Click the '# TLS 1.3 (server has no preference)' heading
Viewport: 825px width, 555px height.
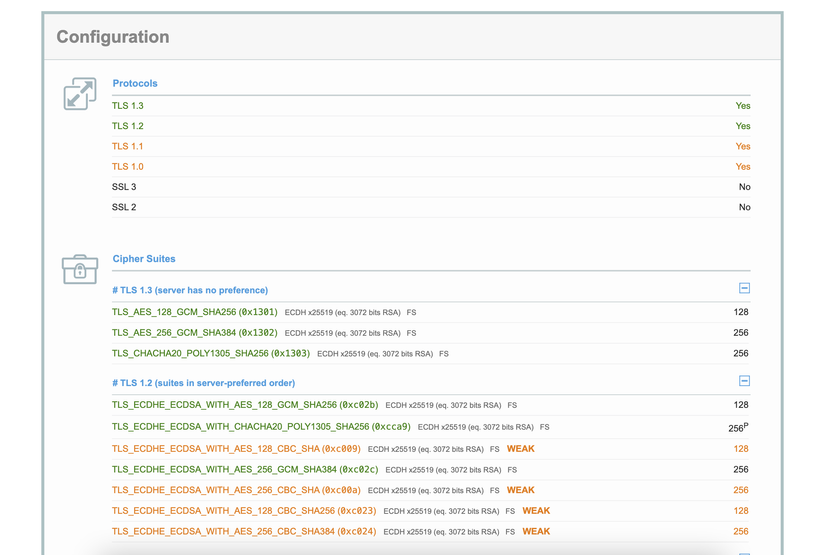pyautogui.click(x=190, y=290)
